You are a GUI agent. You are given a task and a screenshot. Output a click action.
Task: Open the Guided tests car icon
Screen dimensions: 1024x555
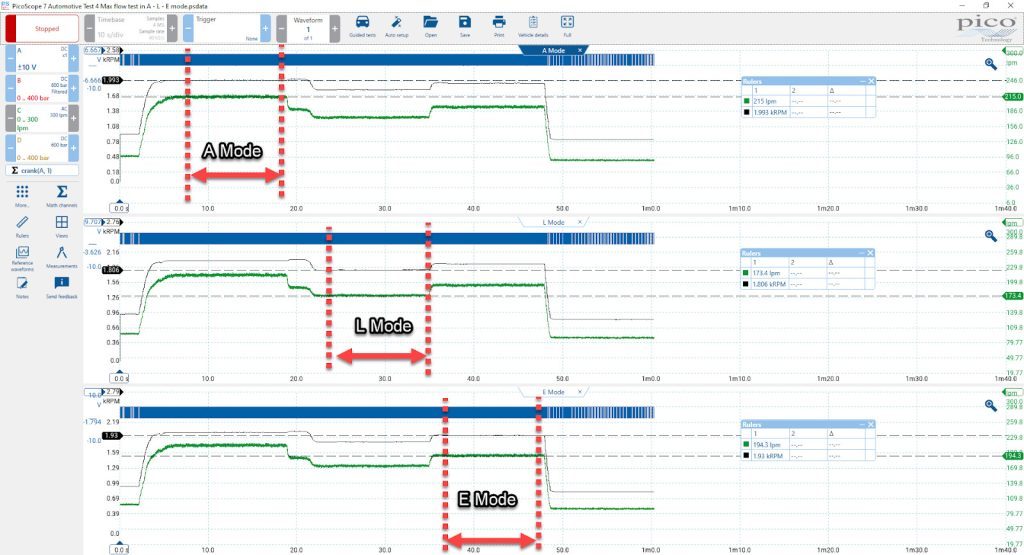362,25
